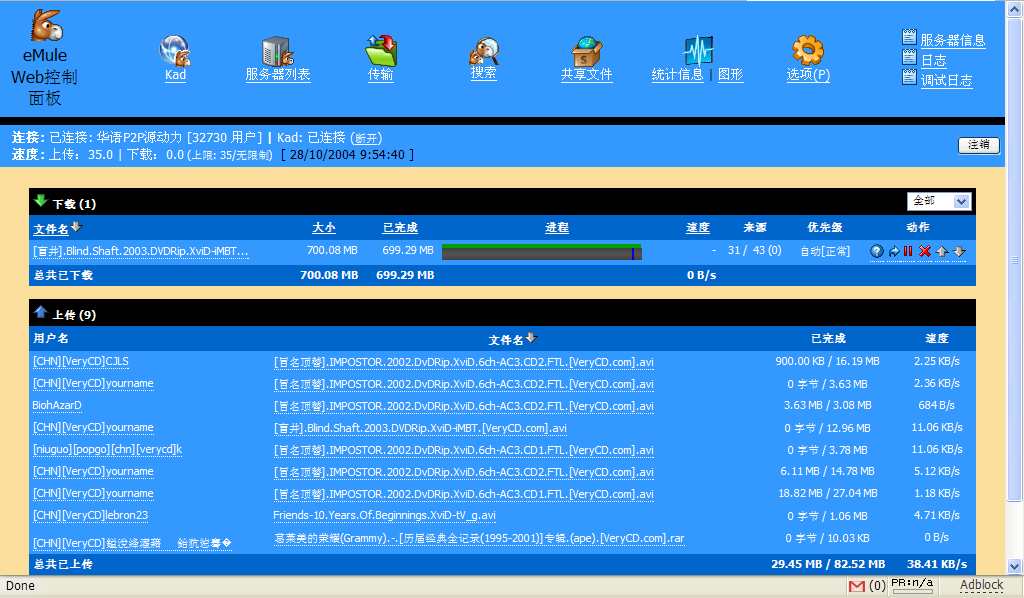Click the Adblock status bar item
Image resolution: width=1024 pixels, height=598 pixels.
(981, 585)
